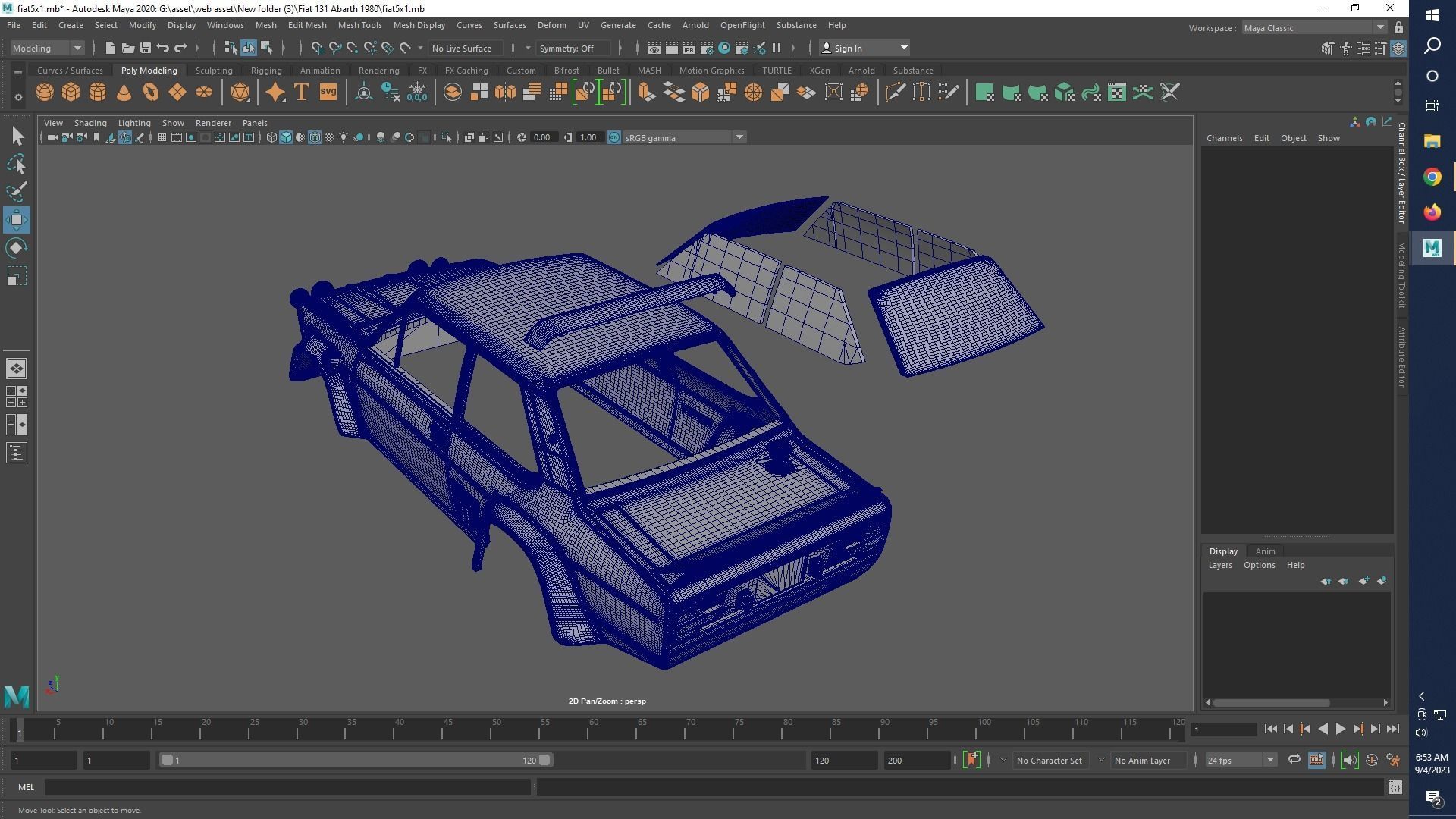Open the Sign In dropdown

tap(864, 48)
